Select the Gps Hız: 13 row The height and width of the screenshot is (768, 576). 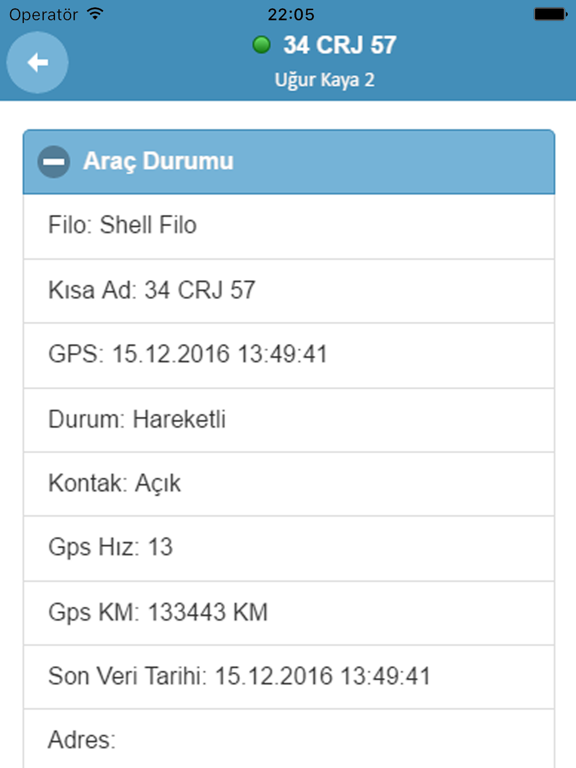(x=289, y=549)
